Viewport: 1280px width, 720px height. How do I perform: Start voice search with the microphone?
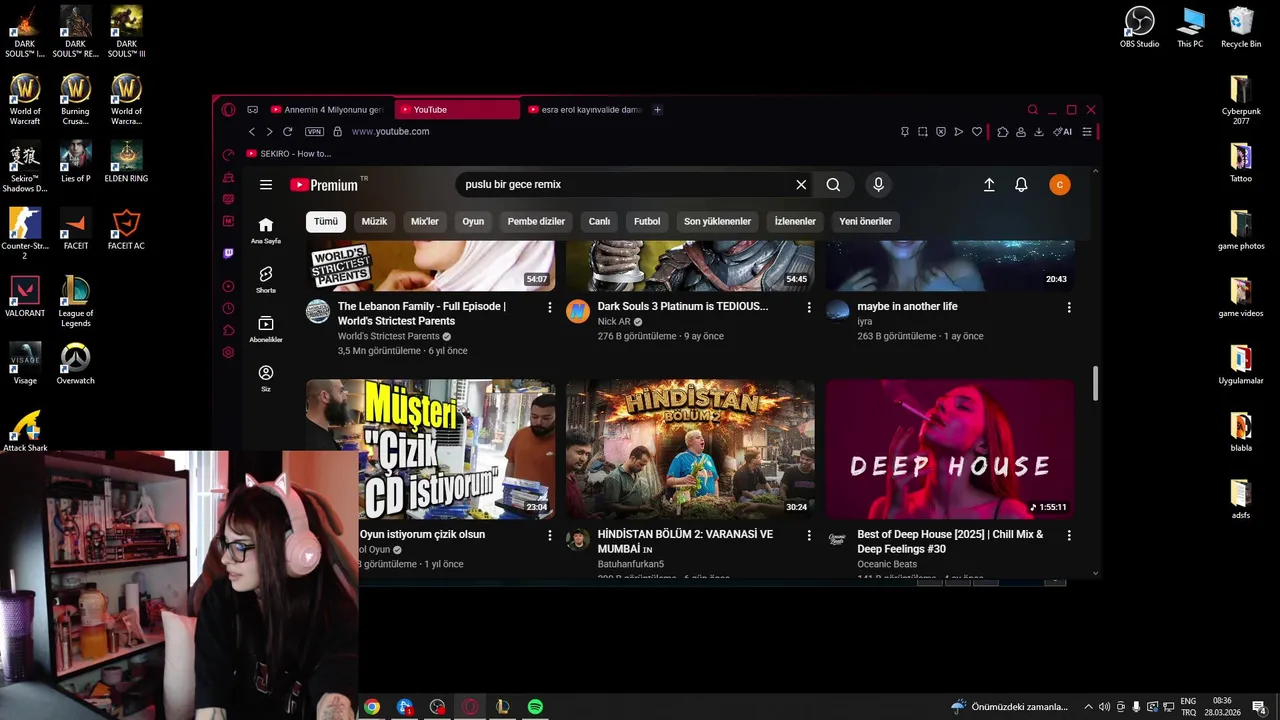pyautogui.click(x=878, y=185)
